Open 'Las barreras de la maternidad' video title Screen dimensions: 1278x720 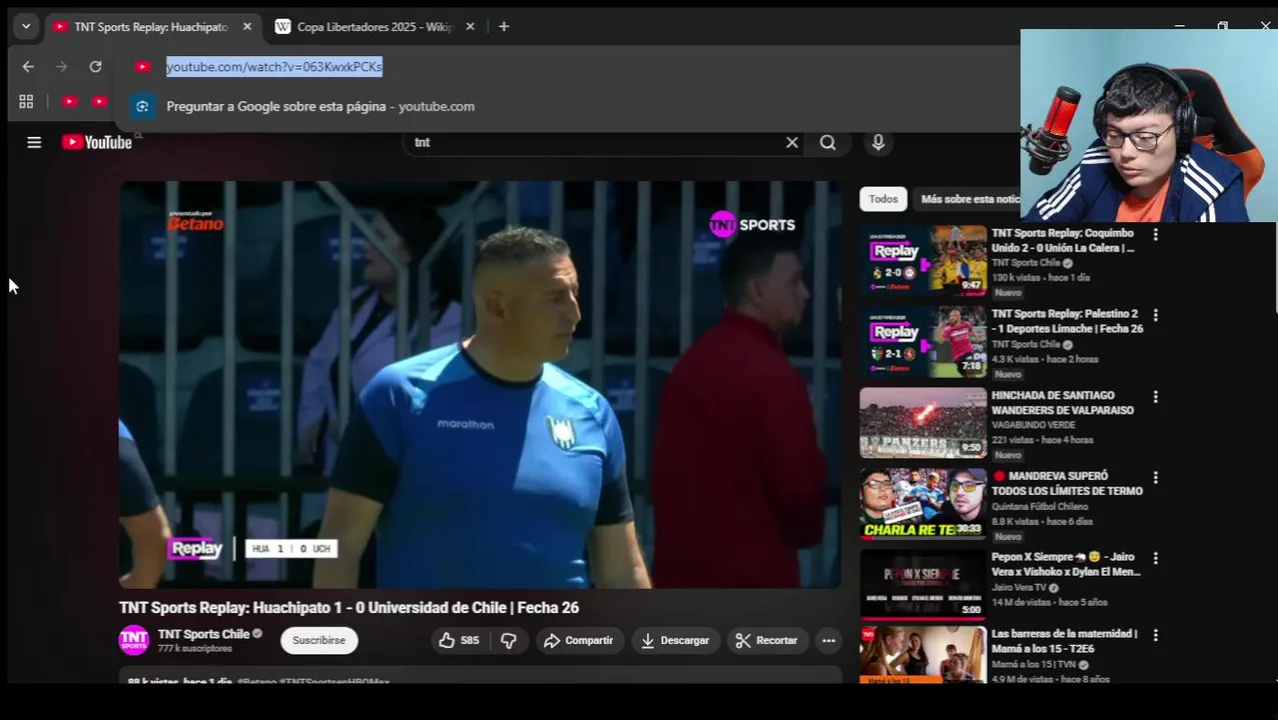pos(1065,641)
